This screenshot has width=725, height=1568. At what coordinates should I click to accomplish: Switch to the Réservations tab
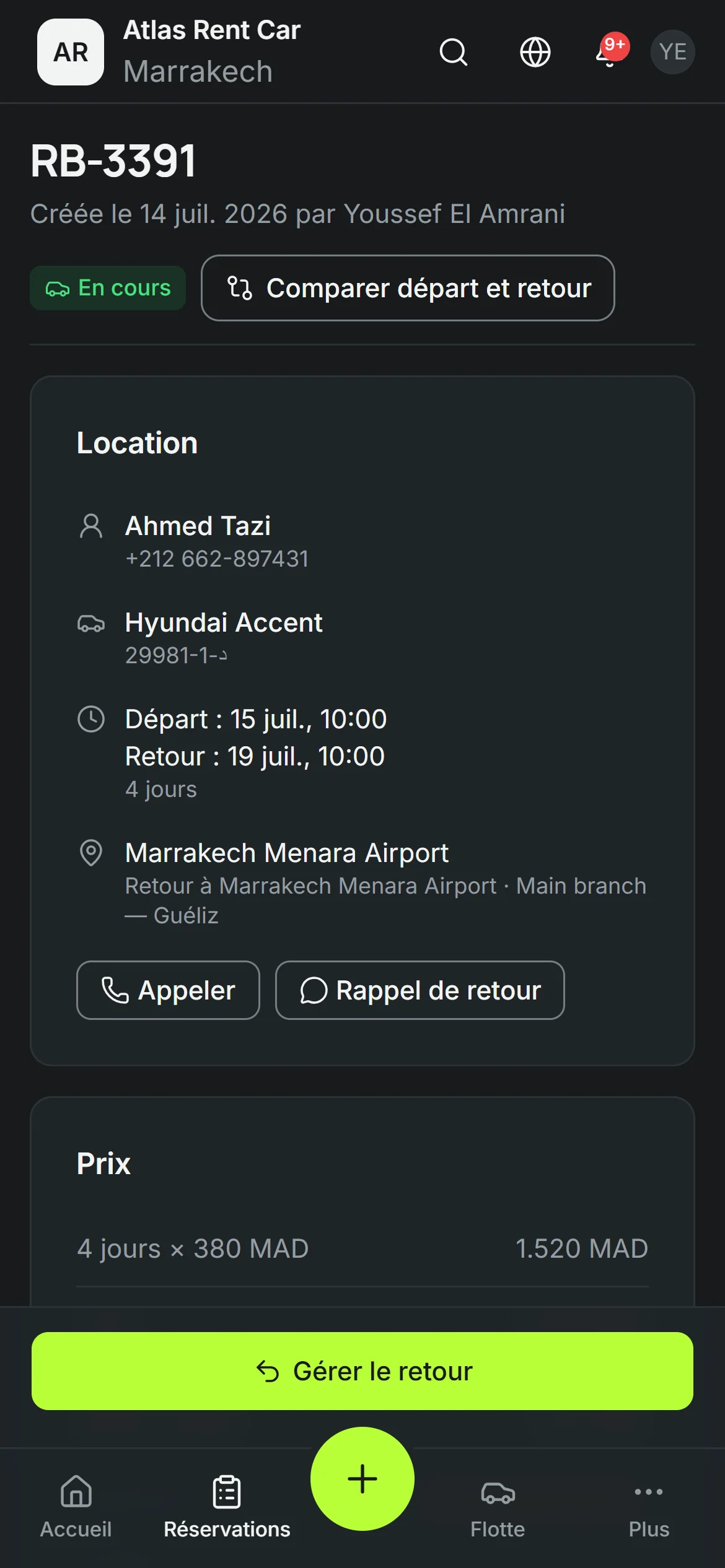click(x=227, y=1507)
